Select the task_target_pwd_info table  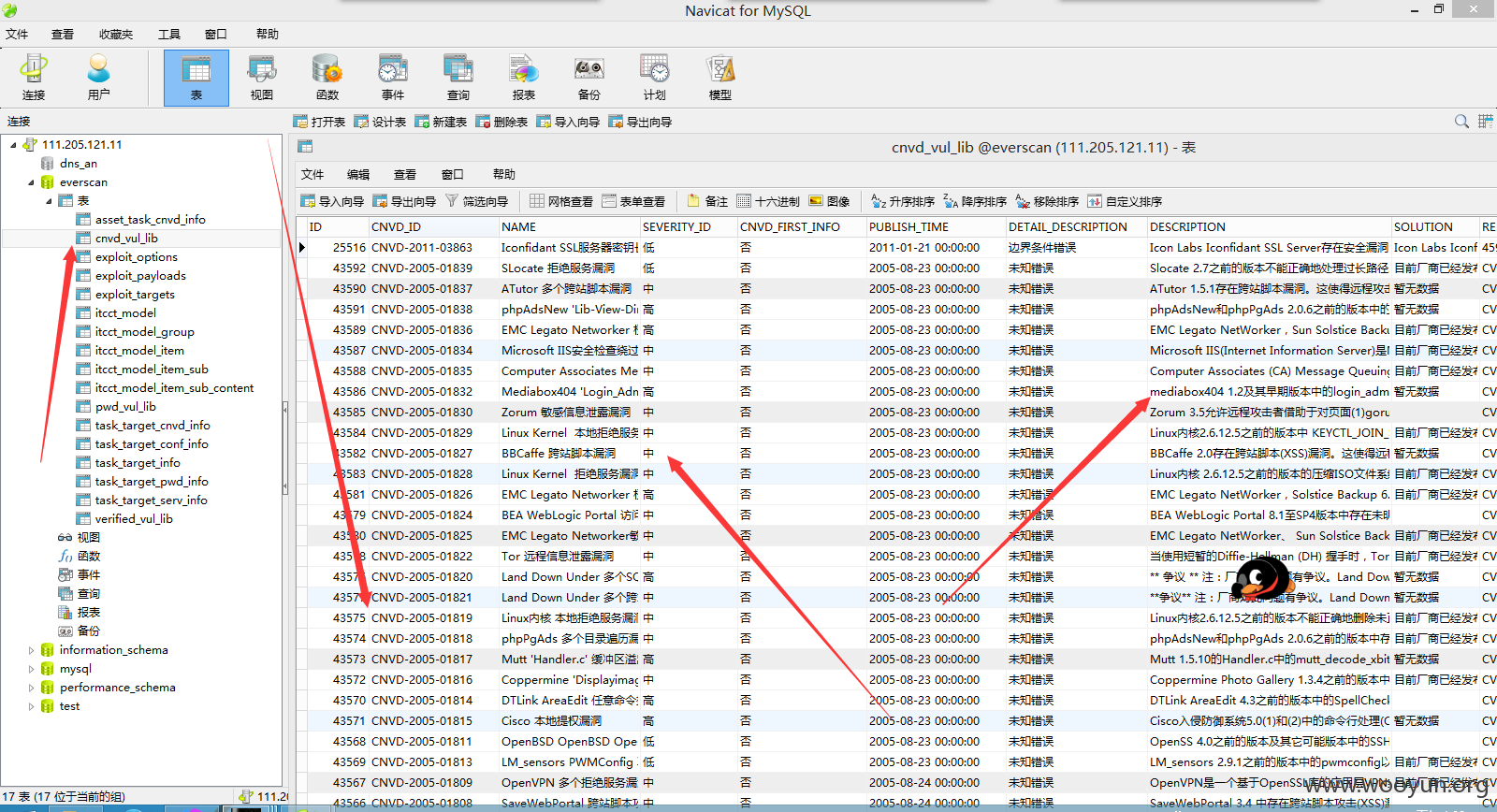click(x=152, y=481)
